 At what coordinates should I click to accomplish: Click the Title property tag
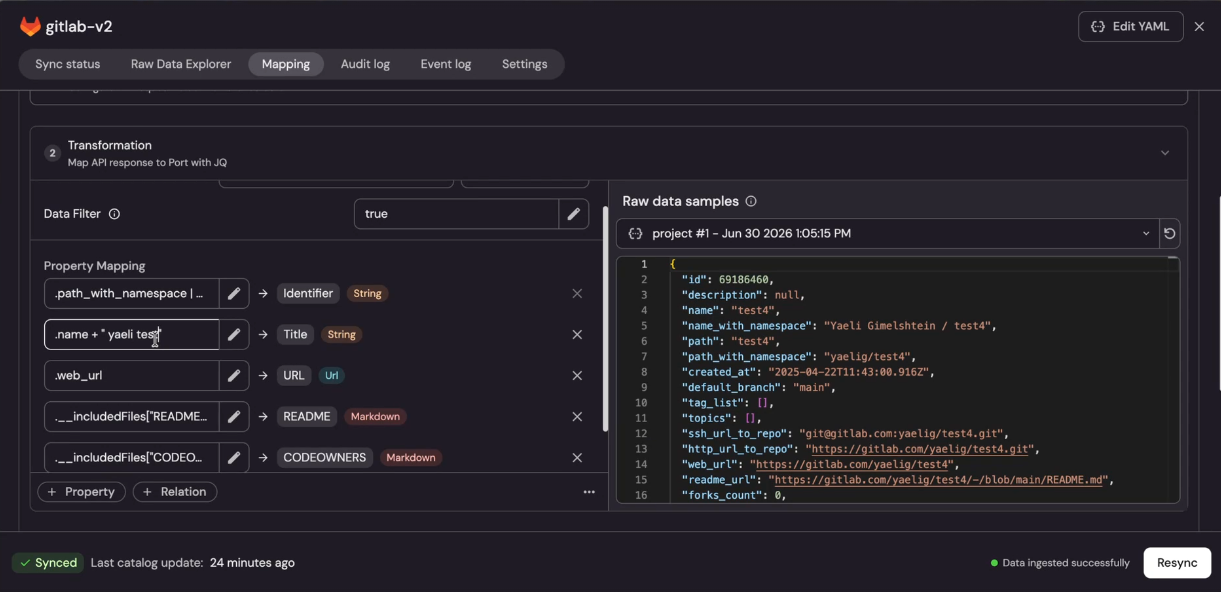295,335
